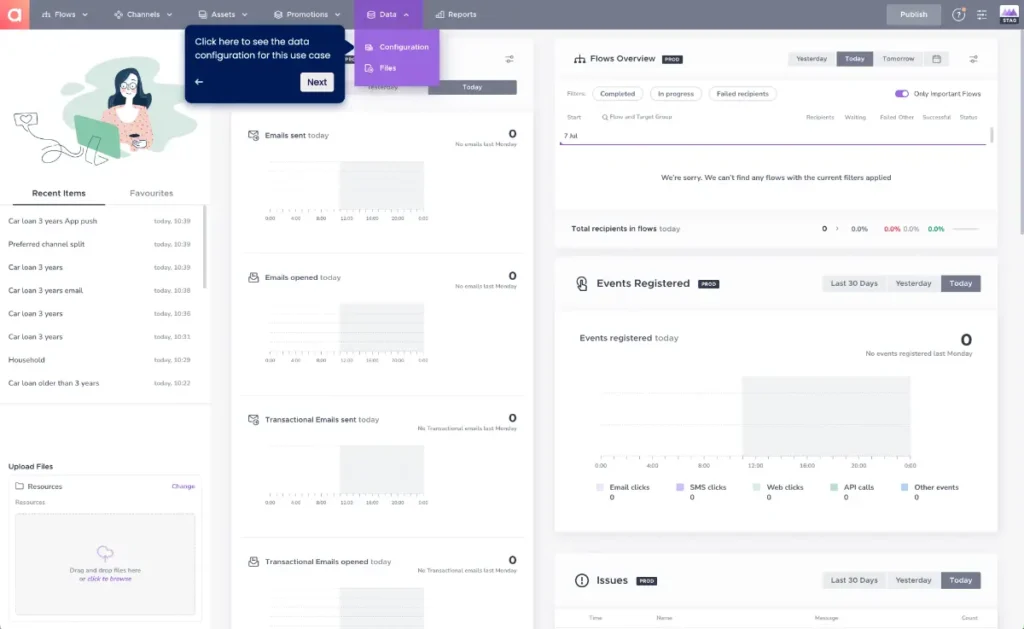Toggle the Failed recipients filter chip

tap(742, 94)
